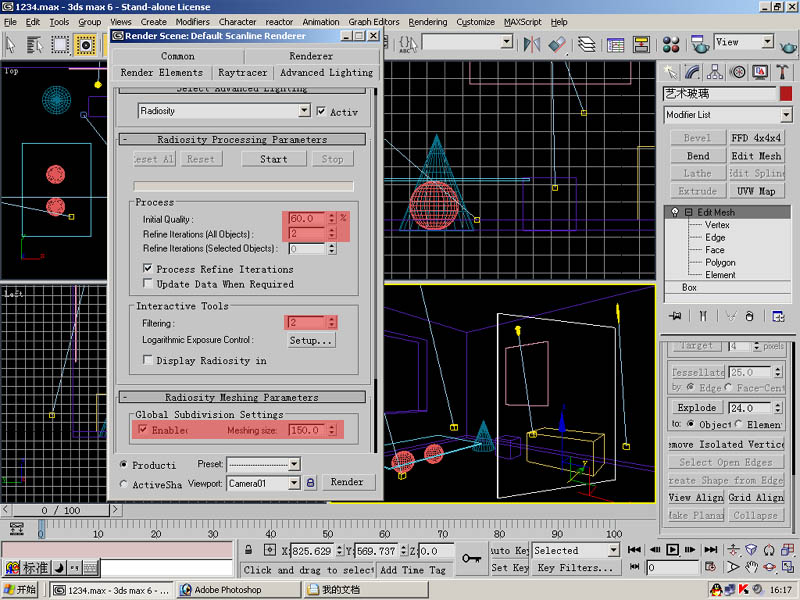Image resolution: width=800 pixels, height=600 pixels.
Task: Toggle the Enabled meshing checkbox
Action: 143,430
